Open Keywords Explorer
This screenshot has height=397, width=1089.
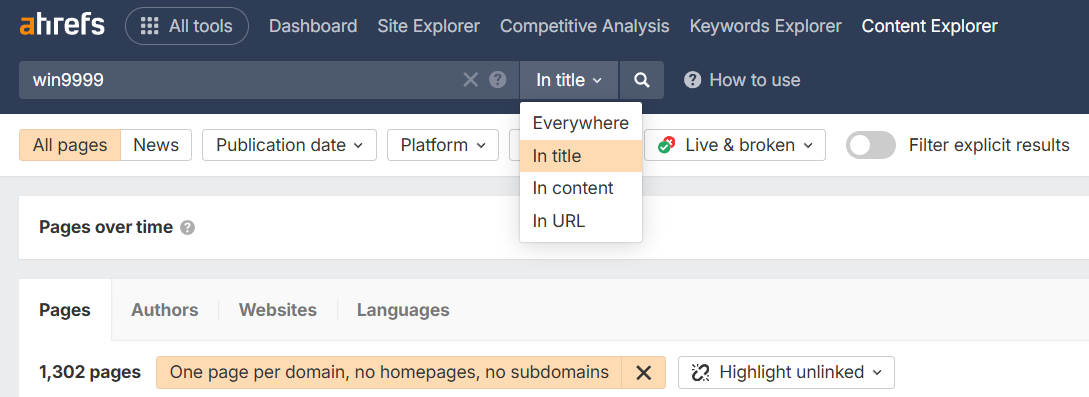click(765, 26)
